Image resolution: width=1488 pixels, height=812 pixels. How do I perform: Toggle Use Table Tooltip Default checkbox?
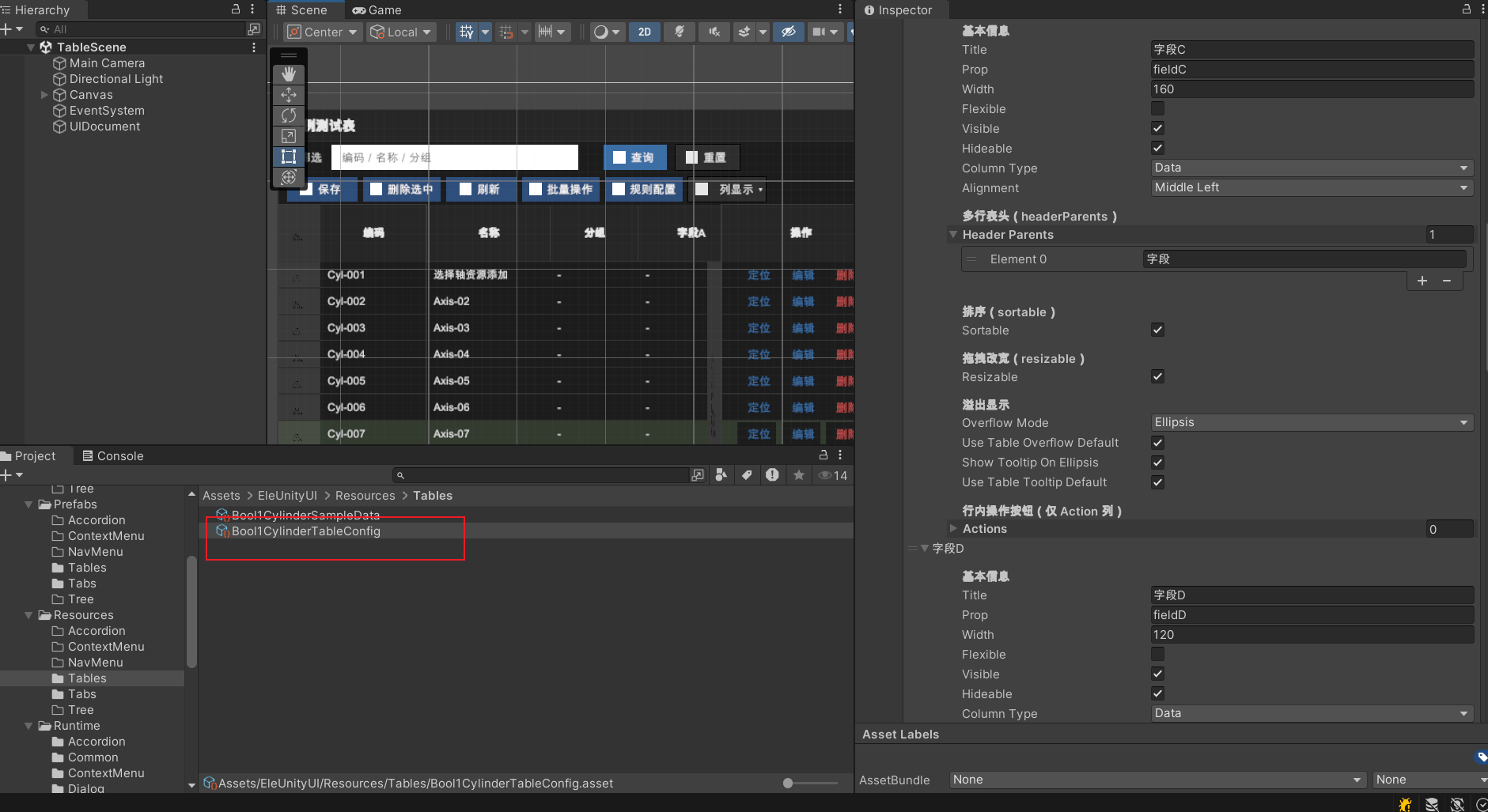[1157, 482]
